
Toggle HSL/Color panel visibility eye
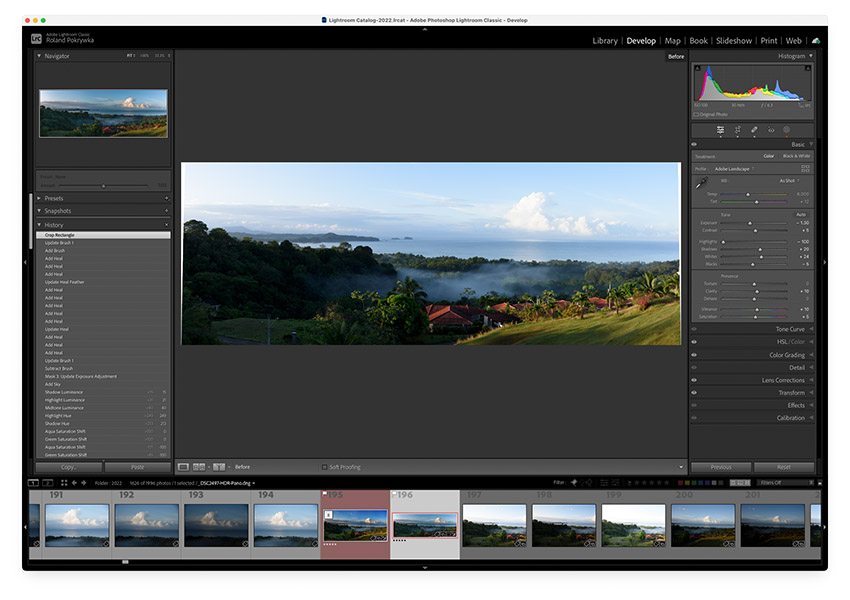point(695,342)
